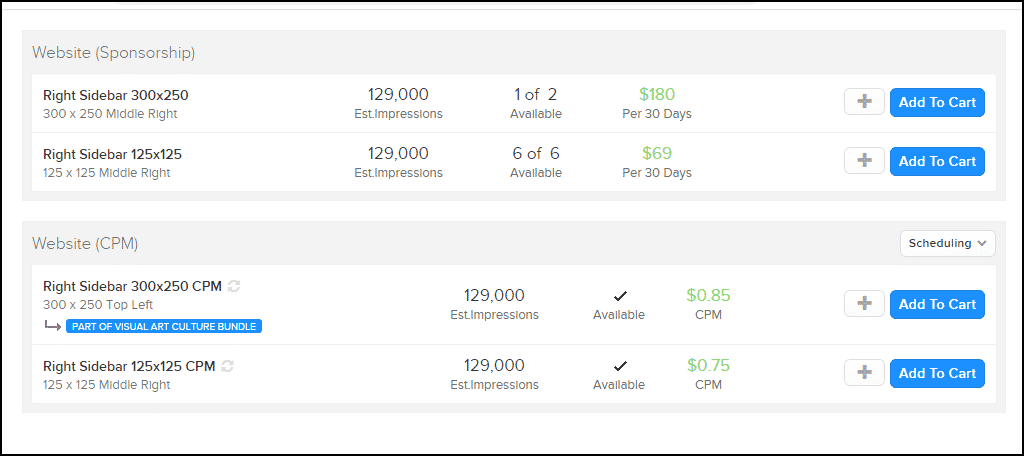Add Right Sidebar 125x125 sponsorship to cart

pos(937,161)
